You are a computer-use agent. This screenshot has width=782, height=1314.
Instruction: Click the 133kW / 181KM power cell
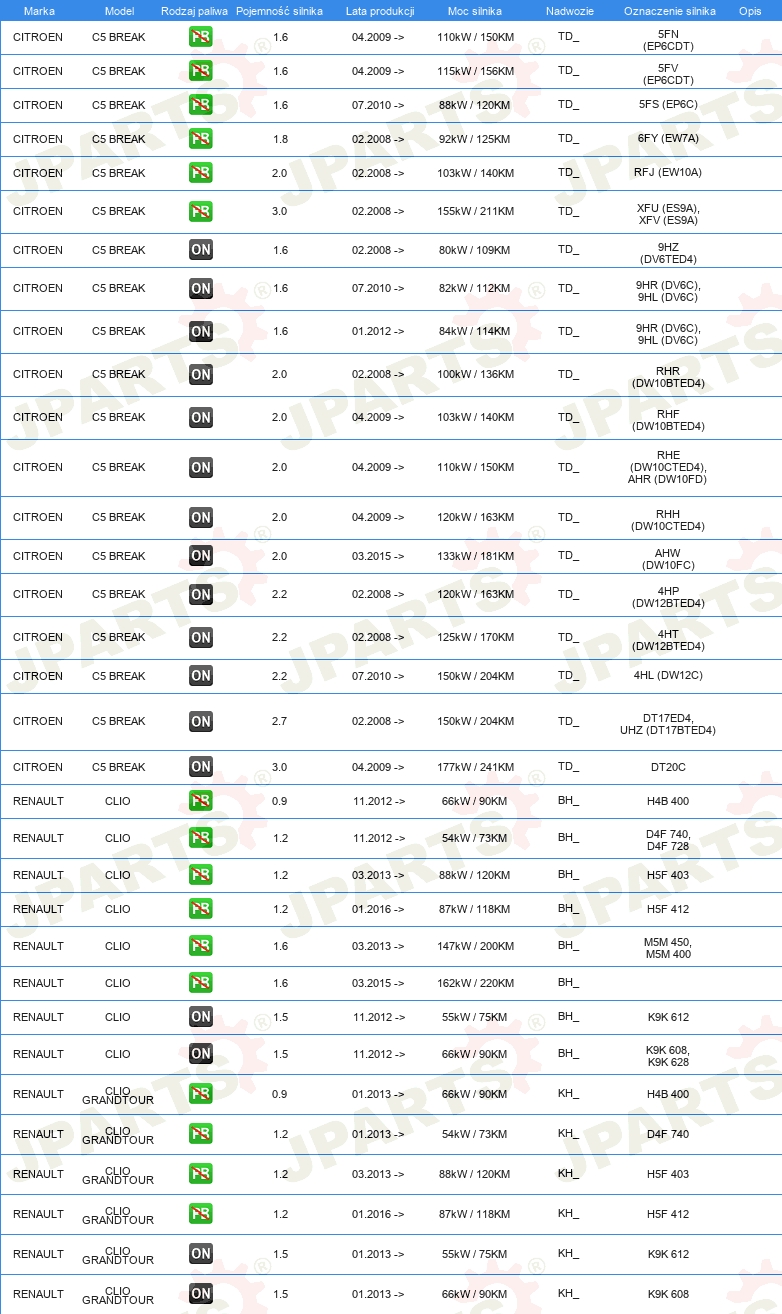pos(475,556)
